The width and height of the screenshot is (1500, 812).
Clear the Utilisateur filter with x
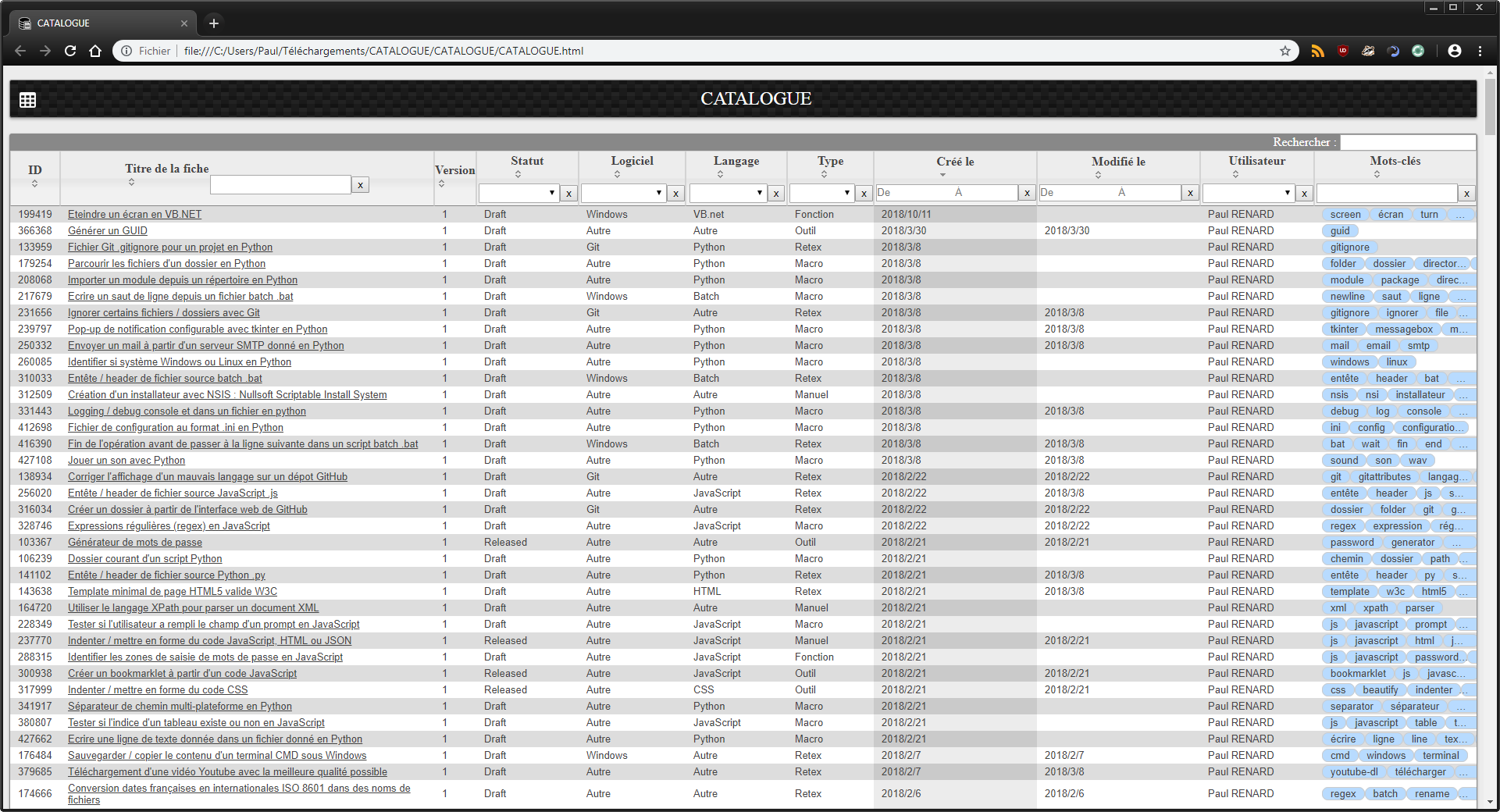click(x=1304, y=194)
